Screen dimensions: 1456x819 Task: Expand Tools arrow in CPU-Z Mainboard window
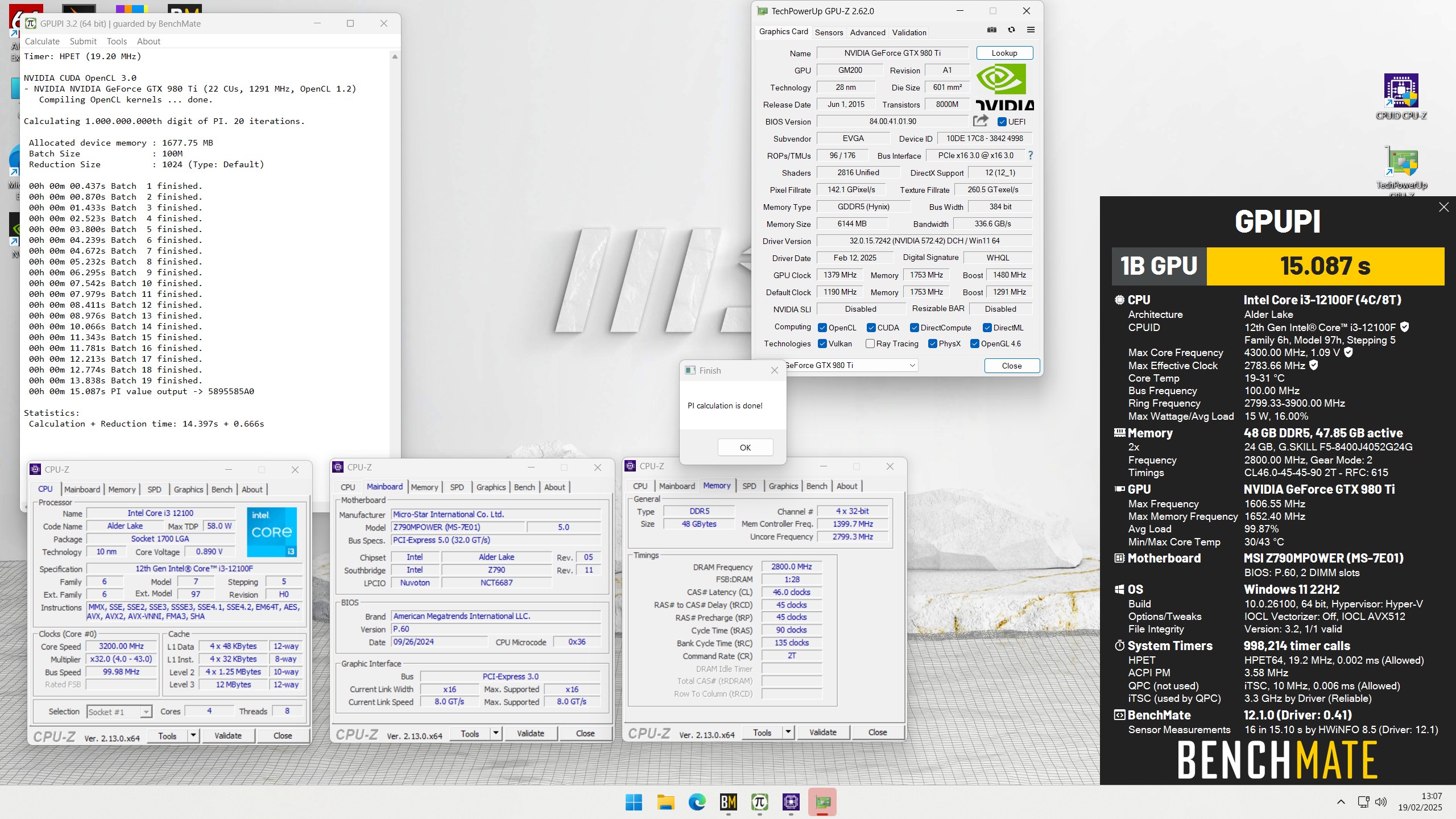point(496,733)
